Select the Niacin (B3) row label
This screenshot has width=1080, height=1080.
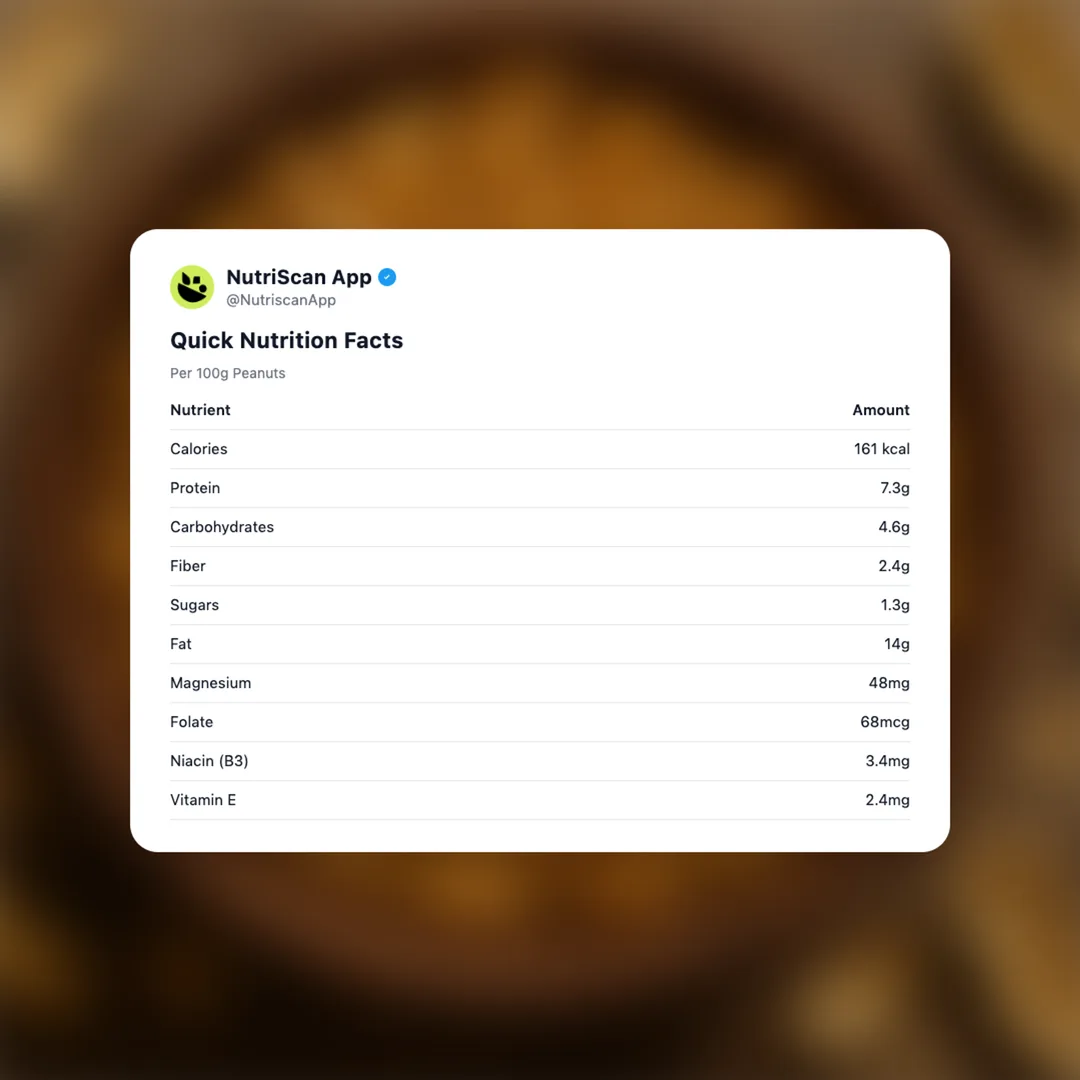(209, 761)
